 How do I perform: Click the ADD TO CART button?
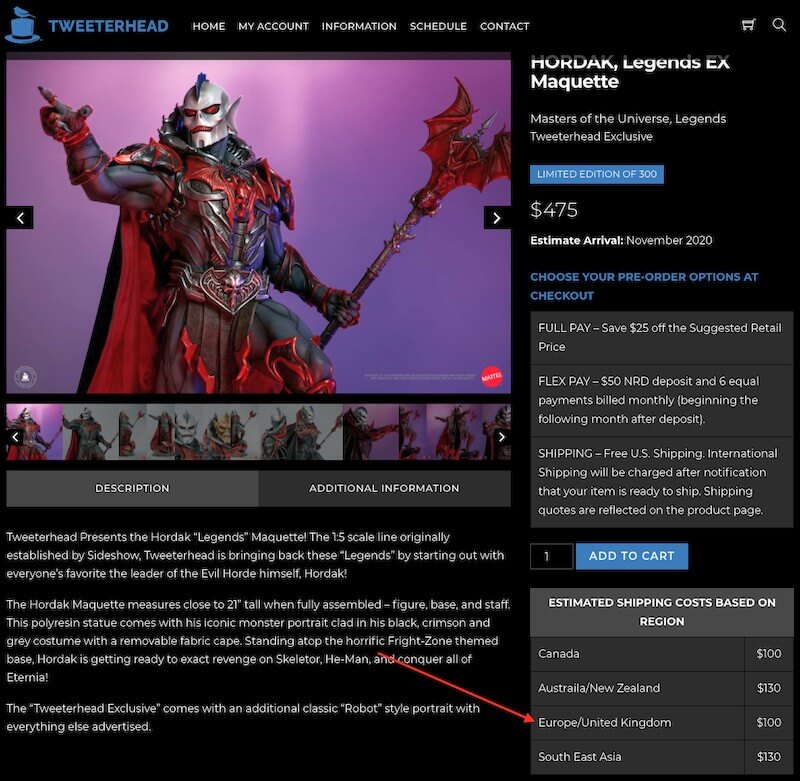[632, 556]
